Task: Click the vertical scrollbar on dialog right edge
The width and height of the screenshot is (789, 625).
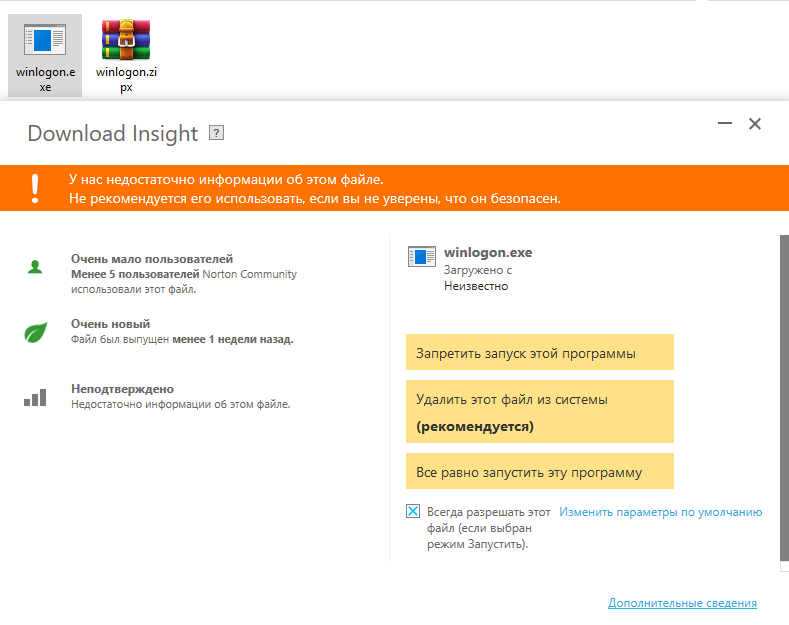Action: point(783,400)
